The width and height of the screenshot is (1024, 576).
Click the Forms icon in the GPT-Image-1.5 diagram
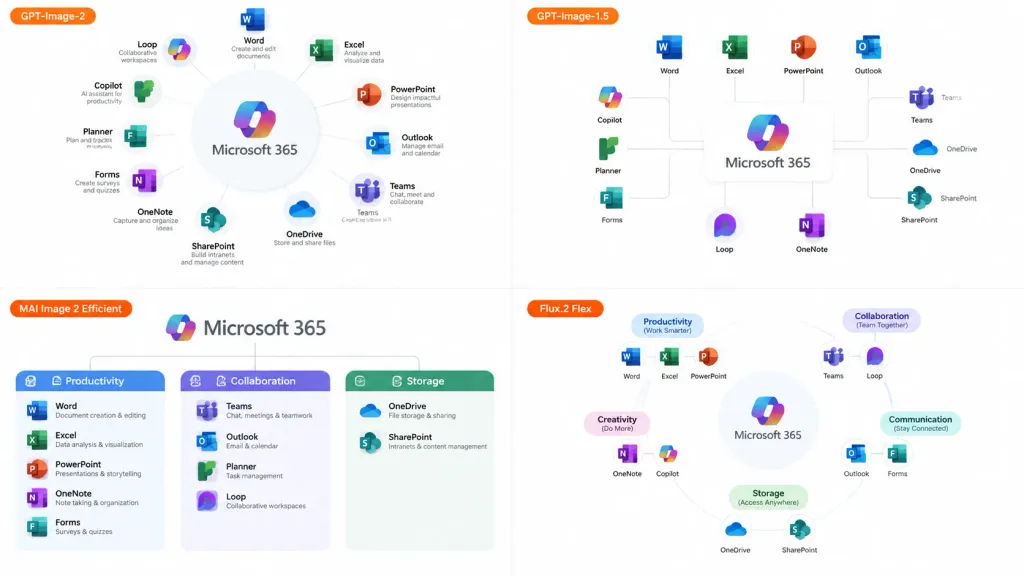pos(612,198)
